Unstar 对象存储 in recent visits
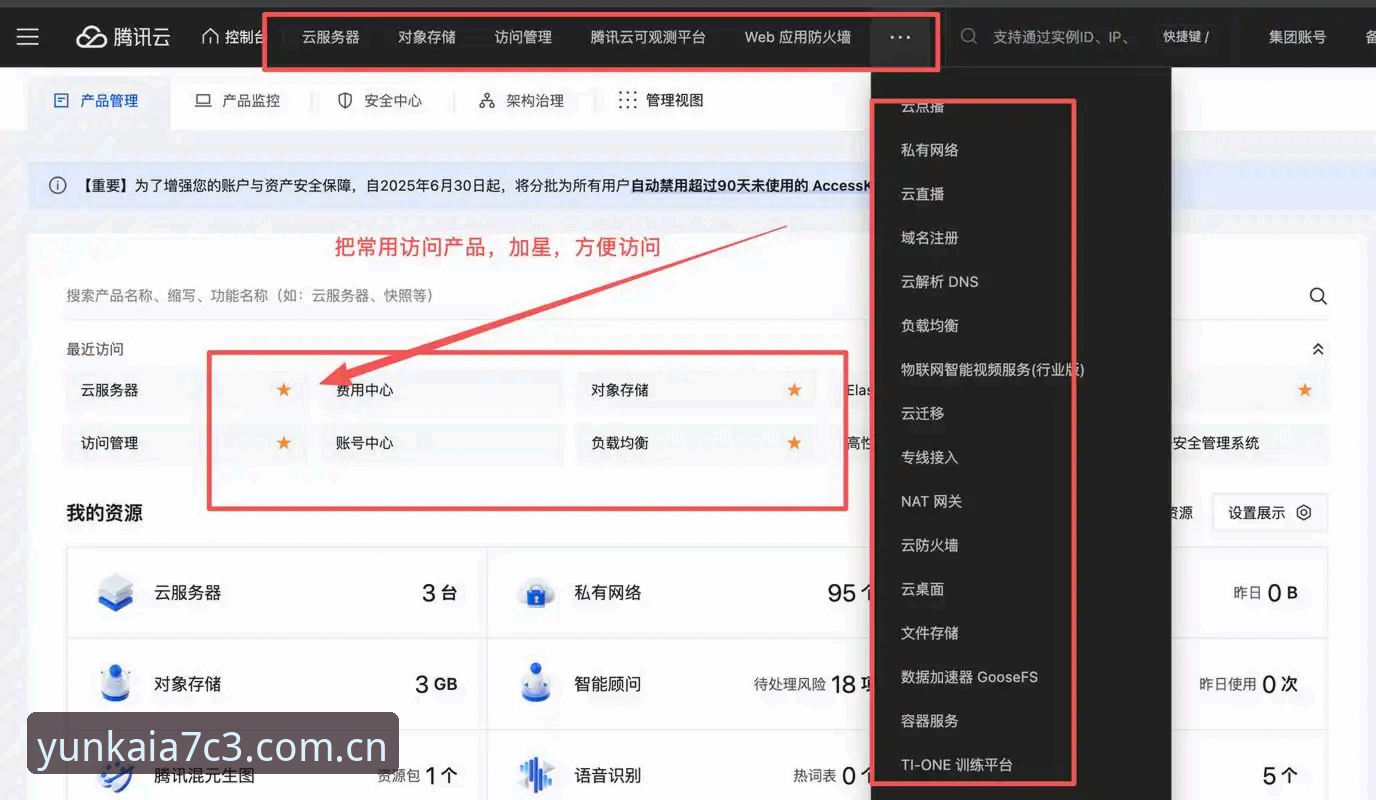The image size is (1376, 800). [x=794, y=390]
